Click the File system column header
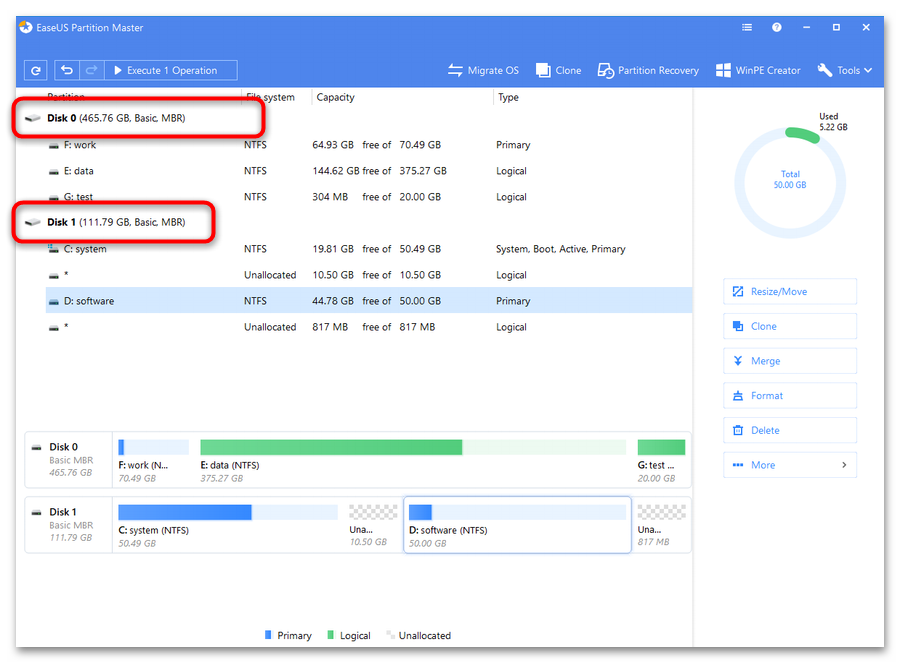This screenshot has height=663, width=900. click(270, 98)
